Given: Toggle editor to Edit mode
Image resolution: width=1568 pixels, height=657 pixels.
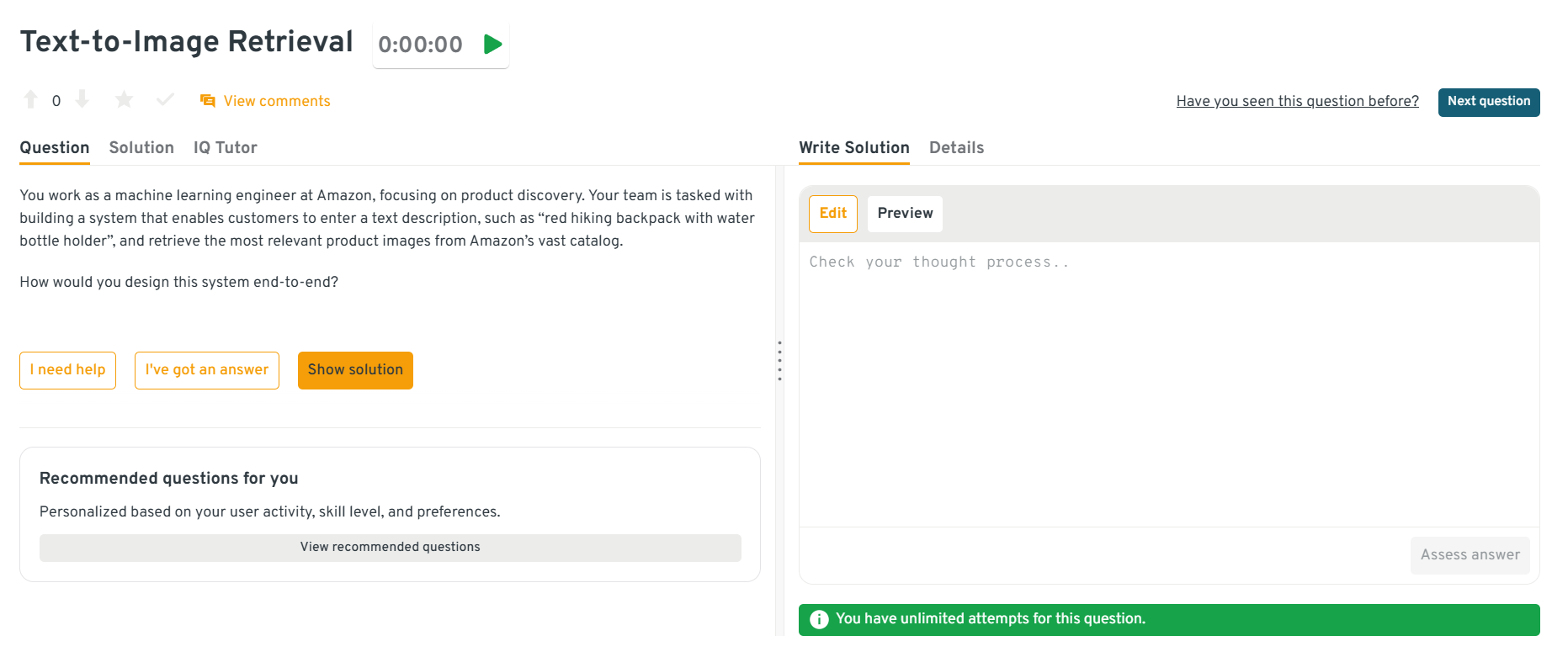Looking at the screenshot, I should tap(832, 214).
